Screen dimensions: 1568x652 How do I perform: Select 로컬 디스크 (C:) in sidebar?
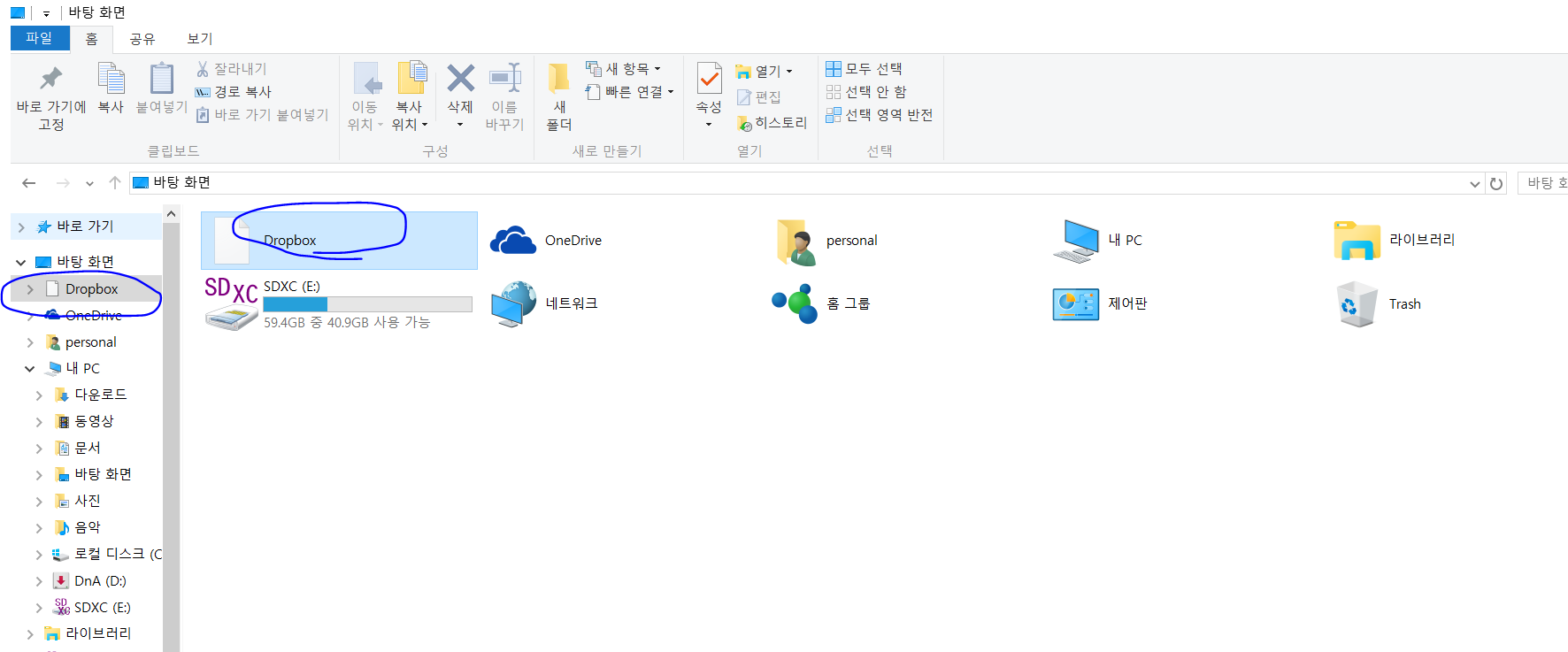(x=108, y=554)
